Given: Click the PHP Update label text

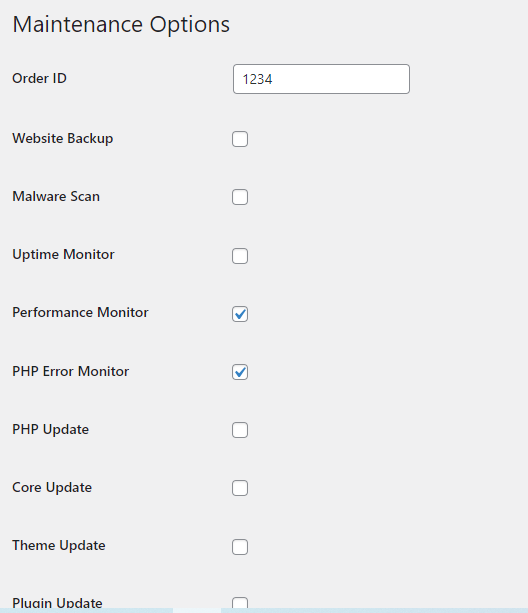Looking at the screenshot, I should click(50, 429).
